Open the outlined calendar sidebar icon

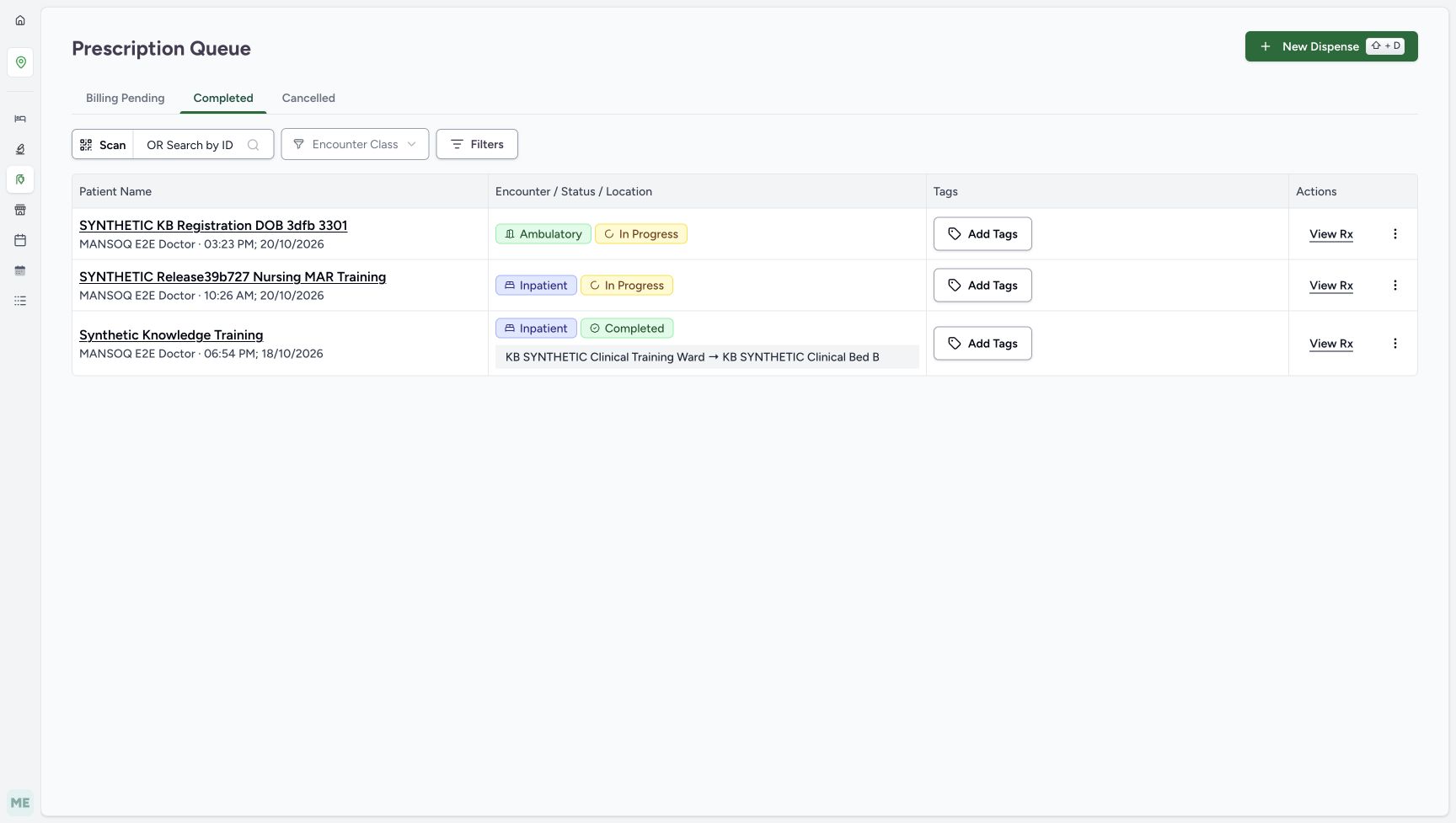pyautogui.click(x=20, y=240)
